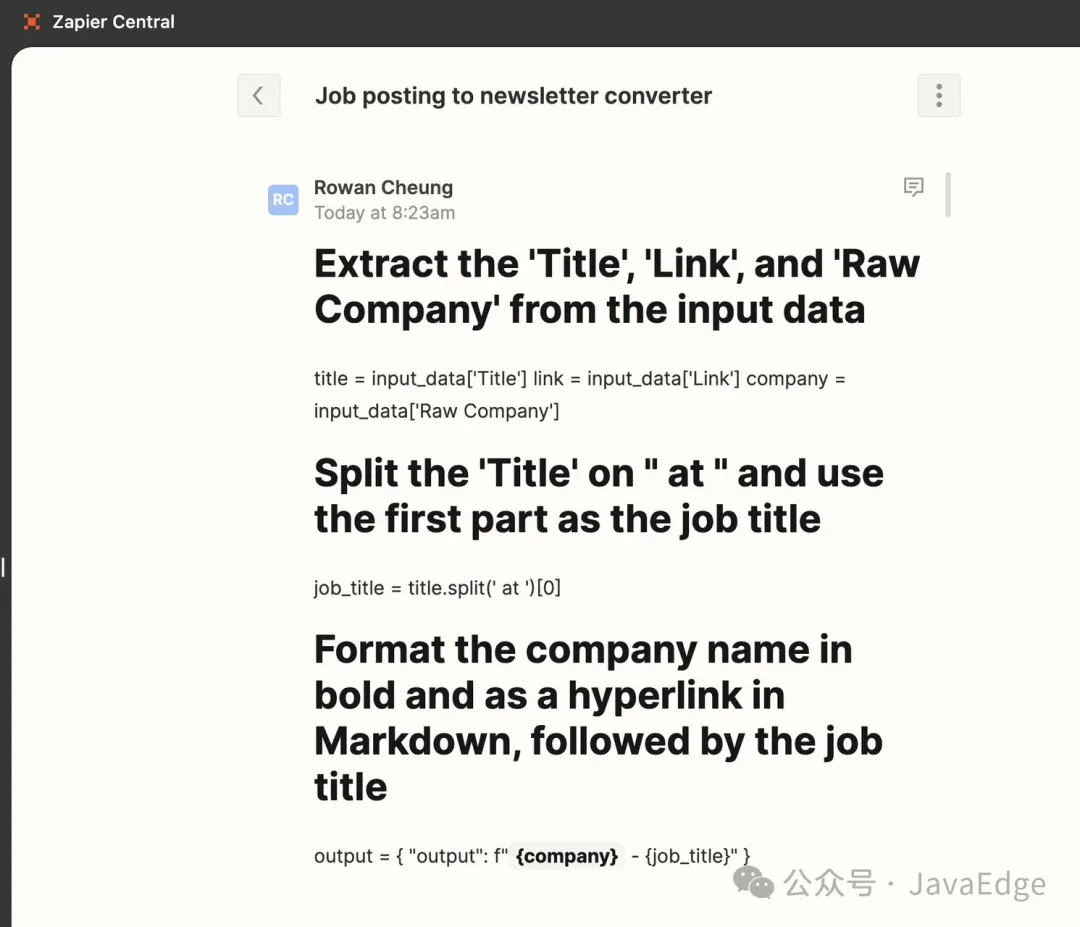
Task: Click the sidebar handle on the left edge
Action: (x=3, y=567)
